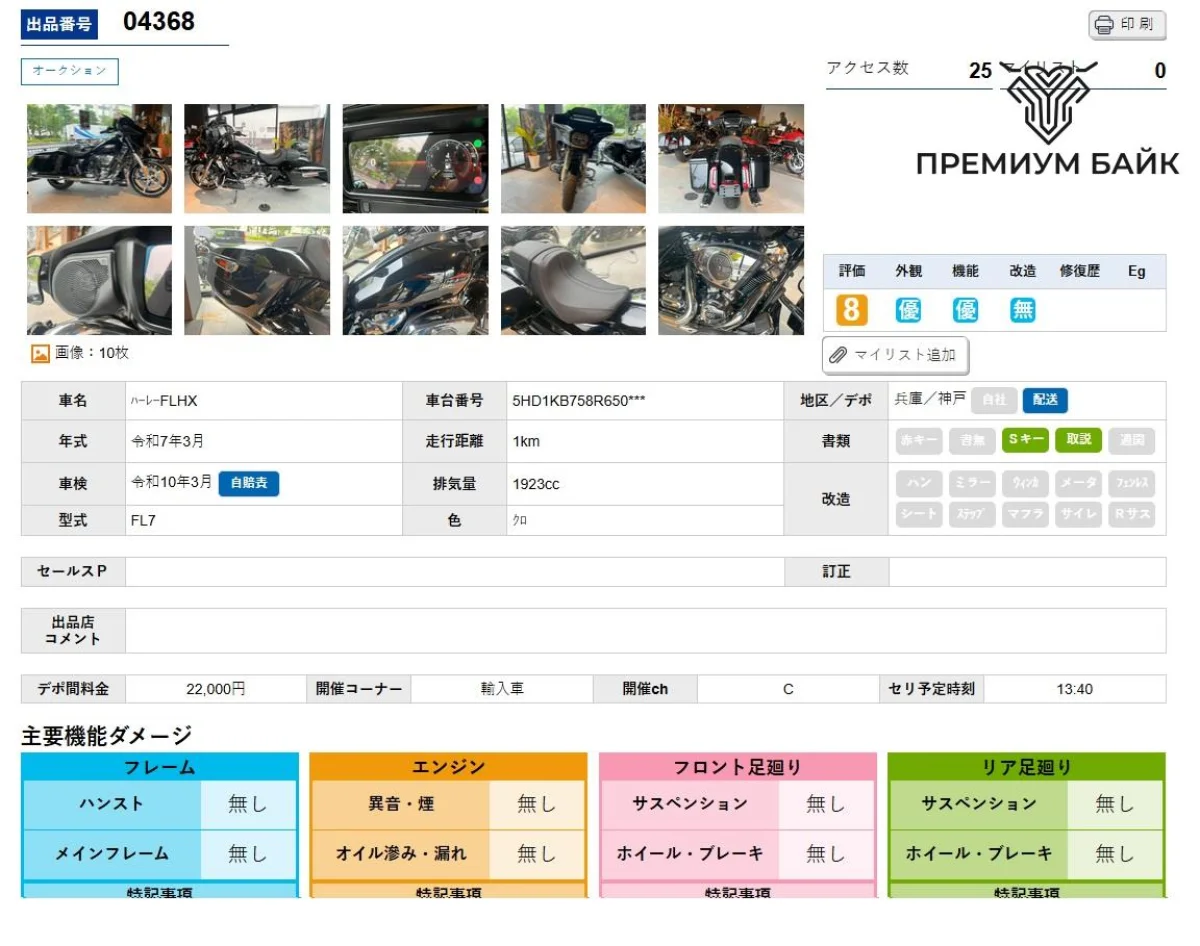Screen dimensions: 1200x946
Task: View the rear saddlebag view photo
Action: click(x=731, y=158)
